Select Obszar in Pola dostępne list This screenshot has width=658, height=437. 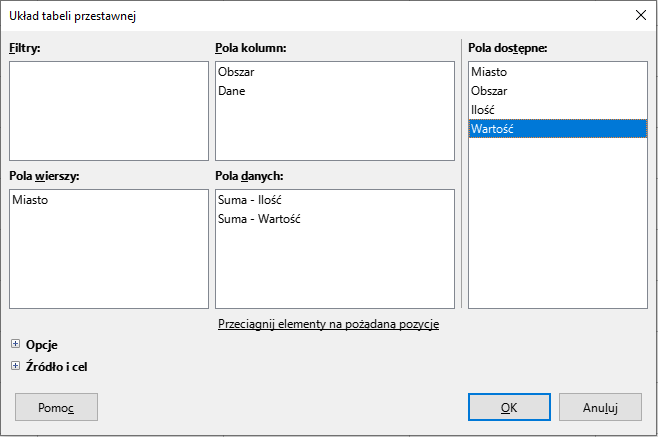pos(489,91)
